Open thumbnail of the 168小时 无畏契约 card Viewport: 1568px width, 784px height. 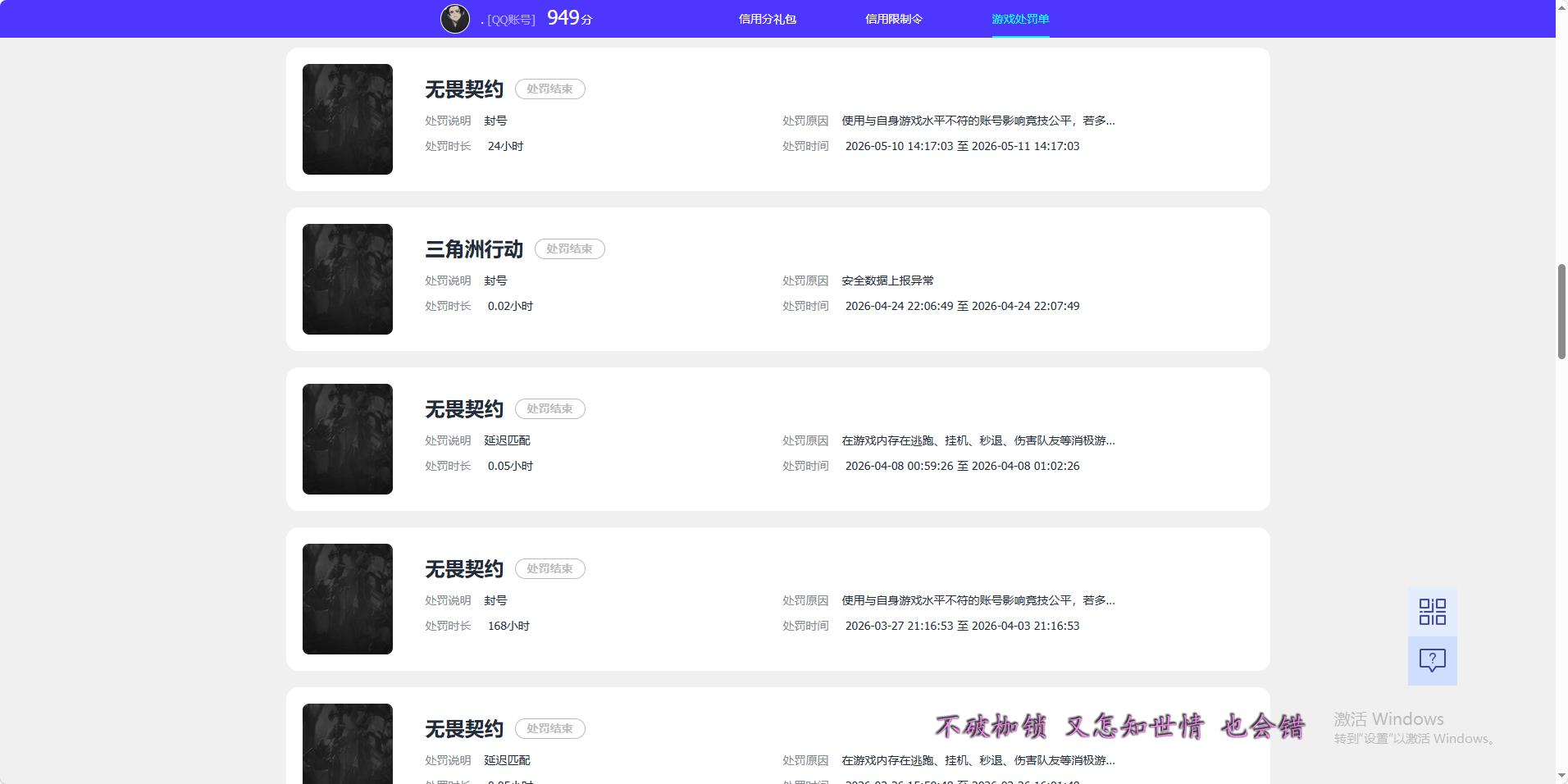(x=348, y=599)
